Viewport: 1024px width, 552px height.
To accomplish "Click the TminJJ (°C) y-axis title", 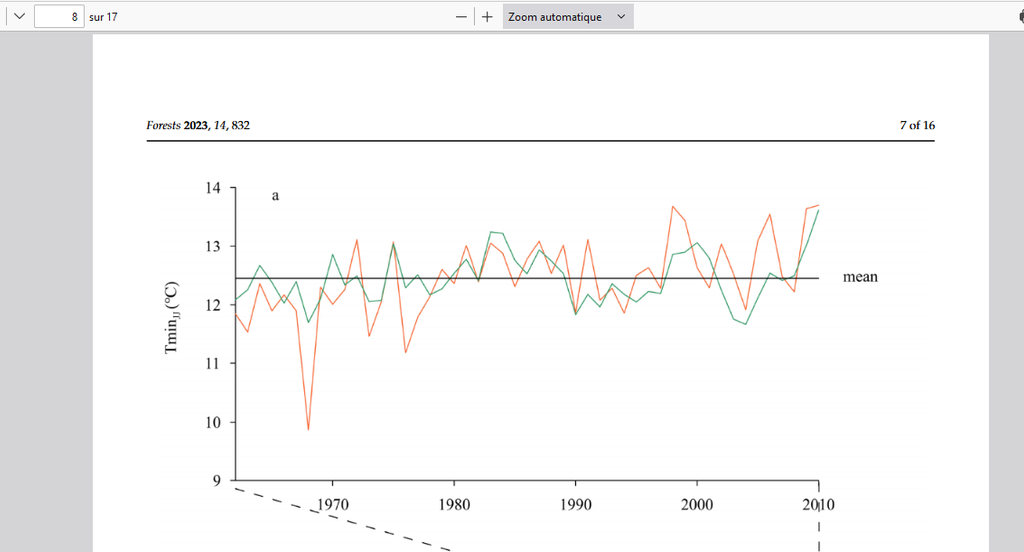I will pos(171,316).
